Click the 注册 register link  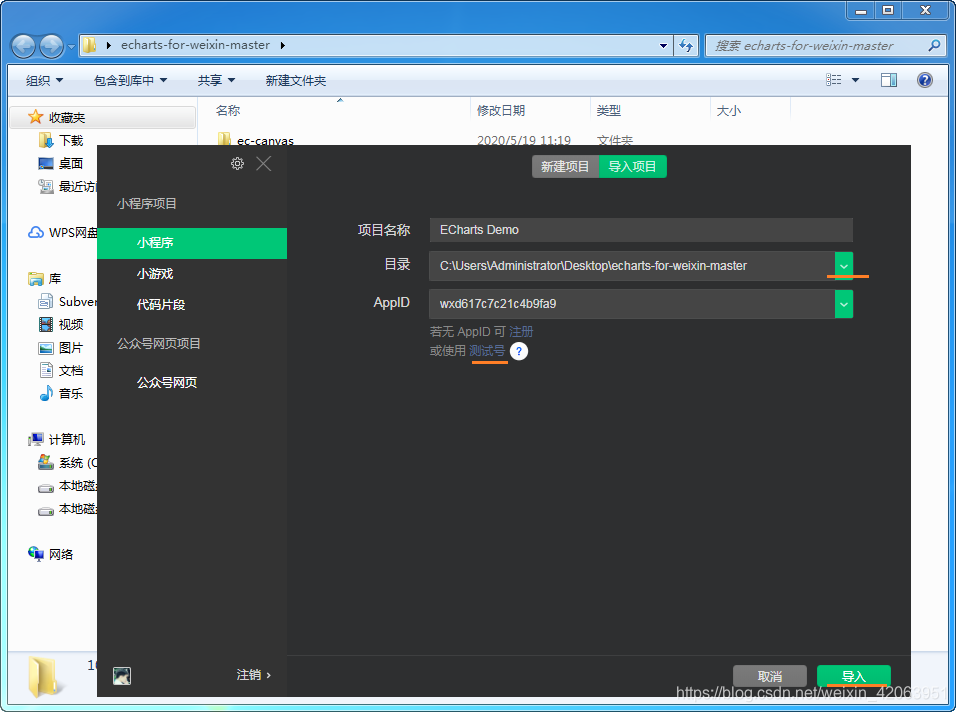click(521, 332)
